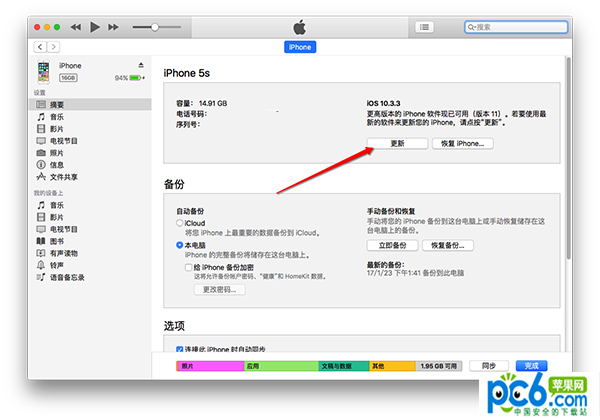Enable the 给 iPhone 备份加密 checkbox
Screen dimensions: 600x420
coord(189,267)
